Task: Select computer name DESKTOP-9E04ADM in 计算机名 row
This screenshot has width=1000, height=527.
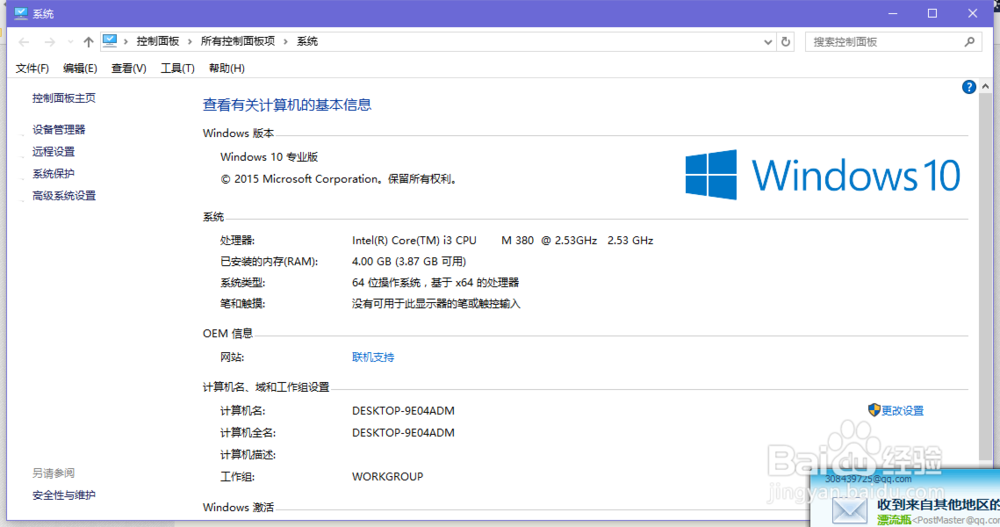Action: (403, 411)
